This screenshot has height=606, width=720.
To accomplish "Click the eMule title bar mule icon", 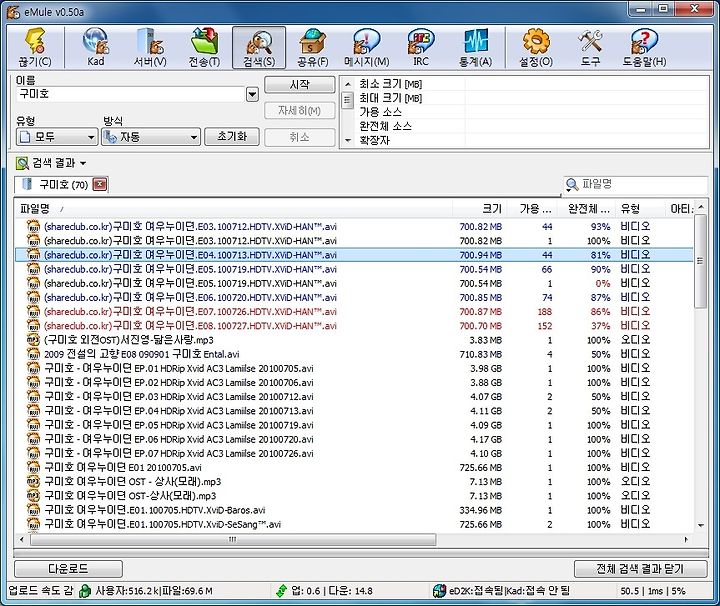I will pos(13,11).
